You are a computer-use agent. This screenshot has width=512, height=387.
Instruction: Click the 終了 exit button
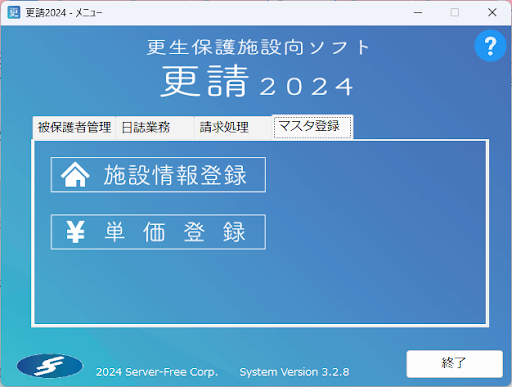pos(454,364)
